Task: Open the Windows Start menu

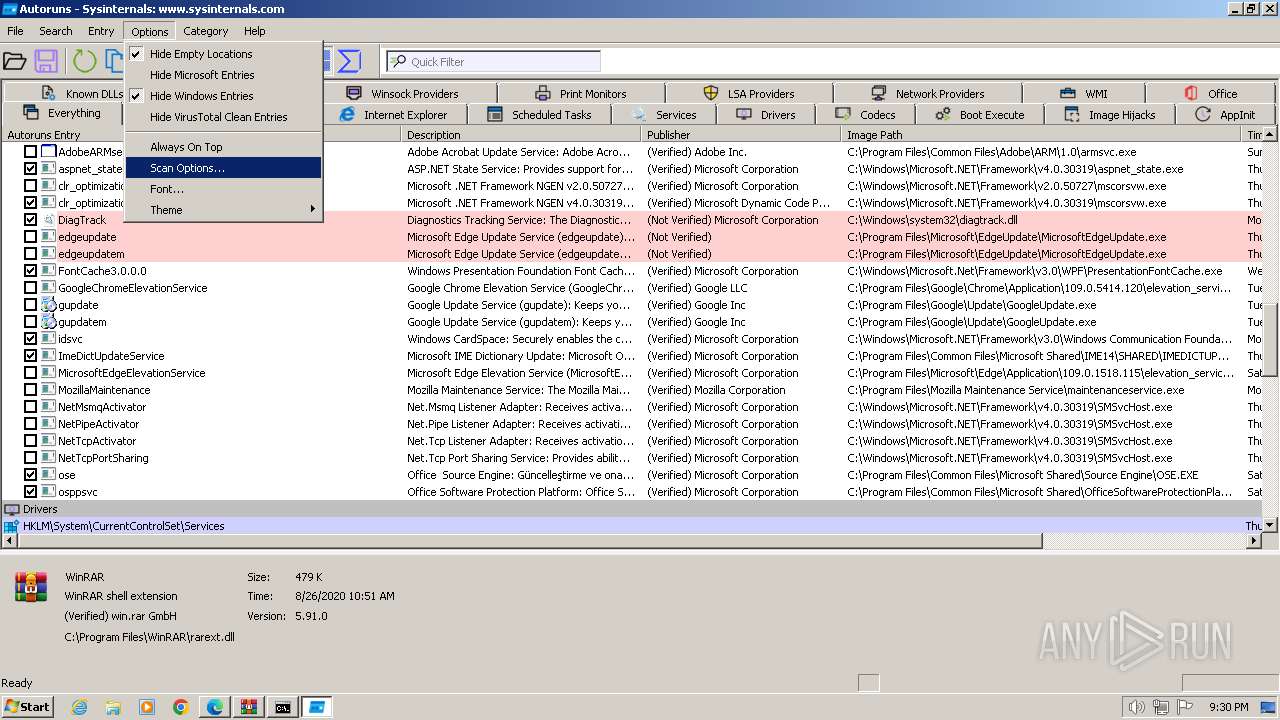Action: coord(28,707)
